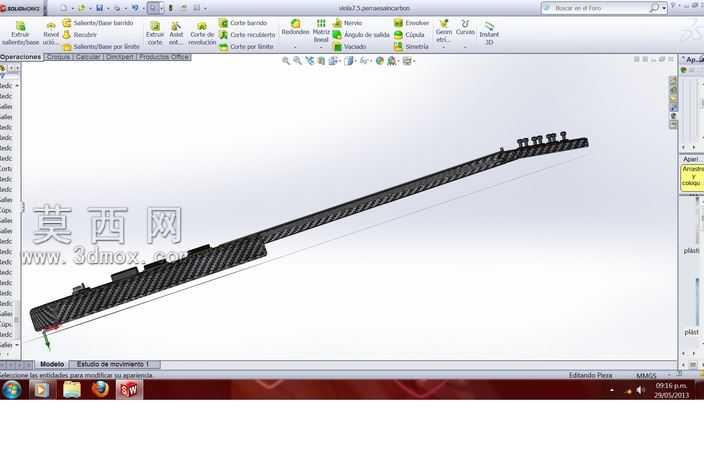Screen dimensions: 704x469
Task: Click the Save icon in top toolbar
Action: [x=100, y=8]
